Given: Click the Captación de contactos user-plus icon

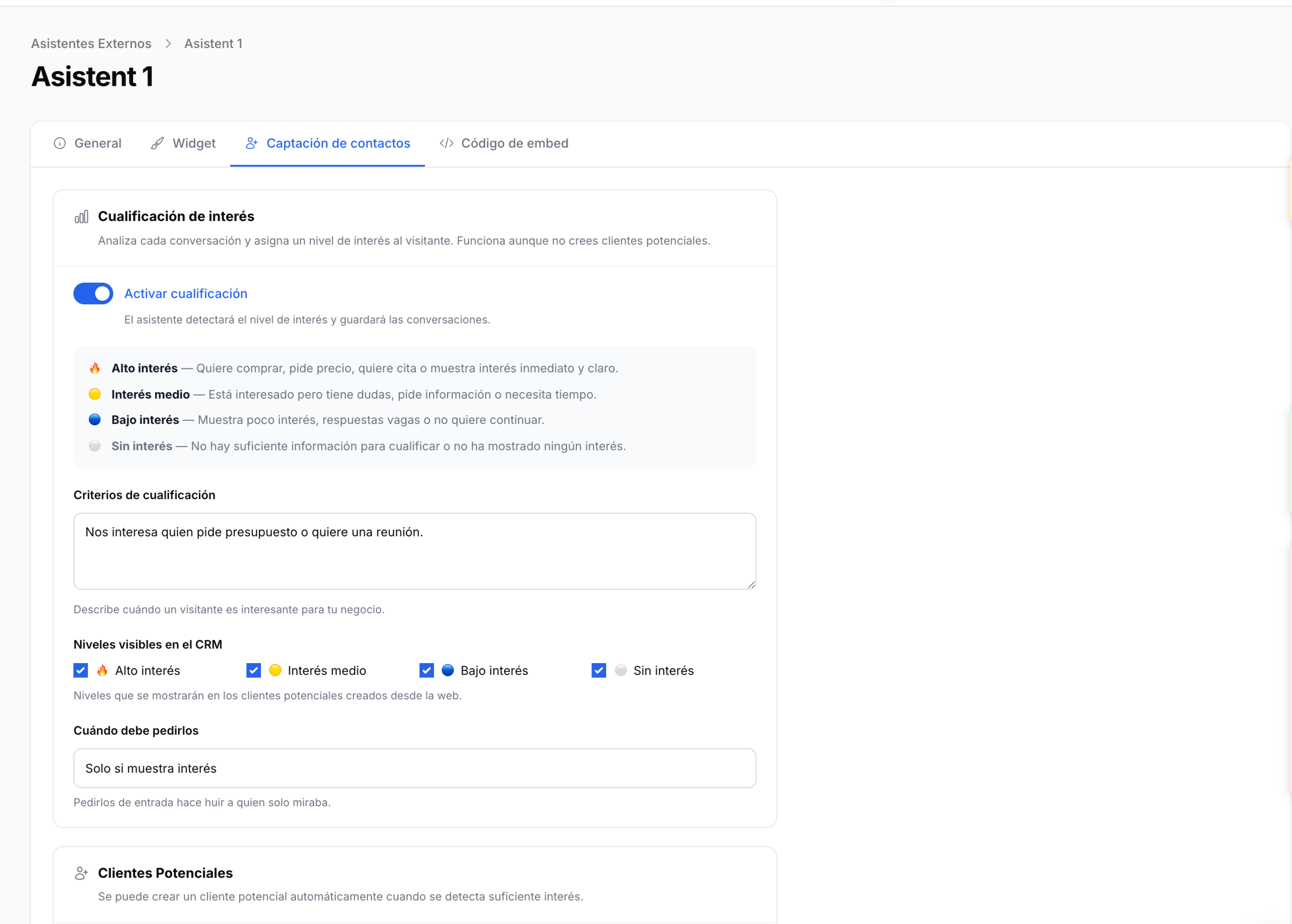Looking at the screenshot, I should point(251,143).
